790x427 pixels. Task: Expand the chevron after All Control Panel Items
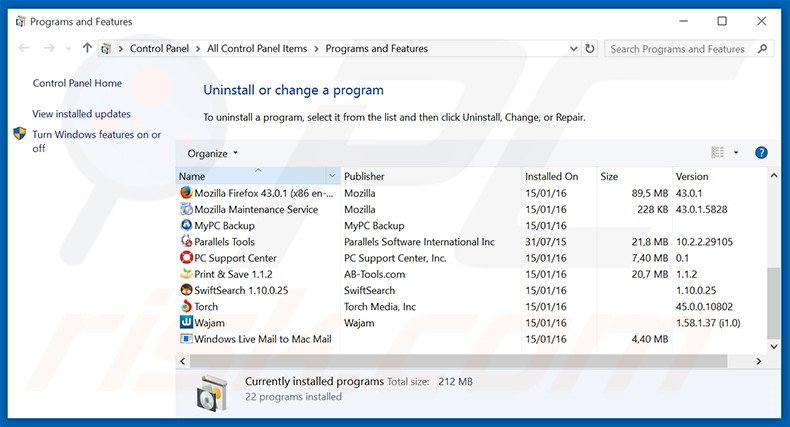[x=316, y=49]
